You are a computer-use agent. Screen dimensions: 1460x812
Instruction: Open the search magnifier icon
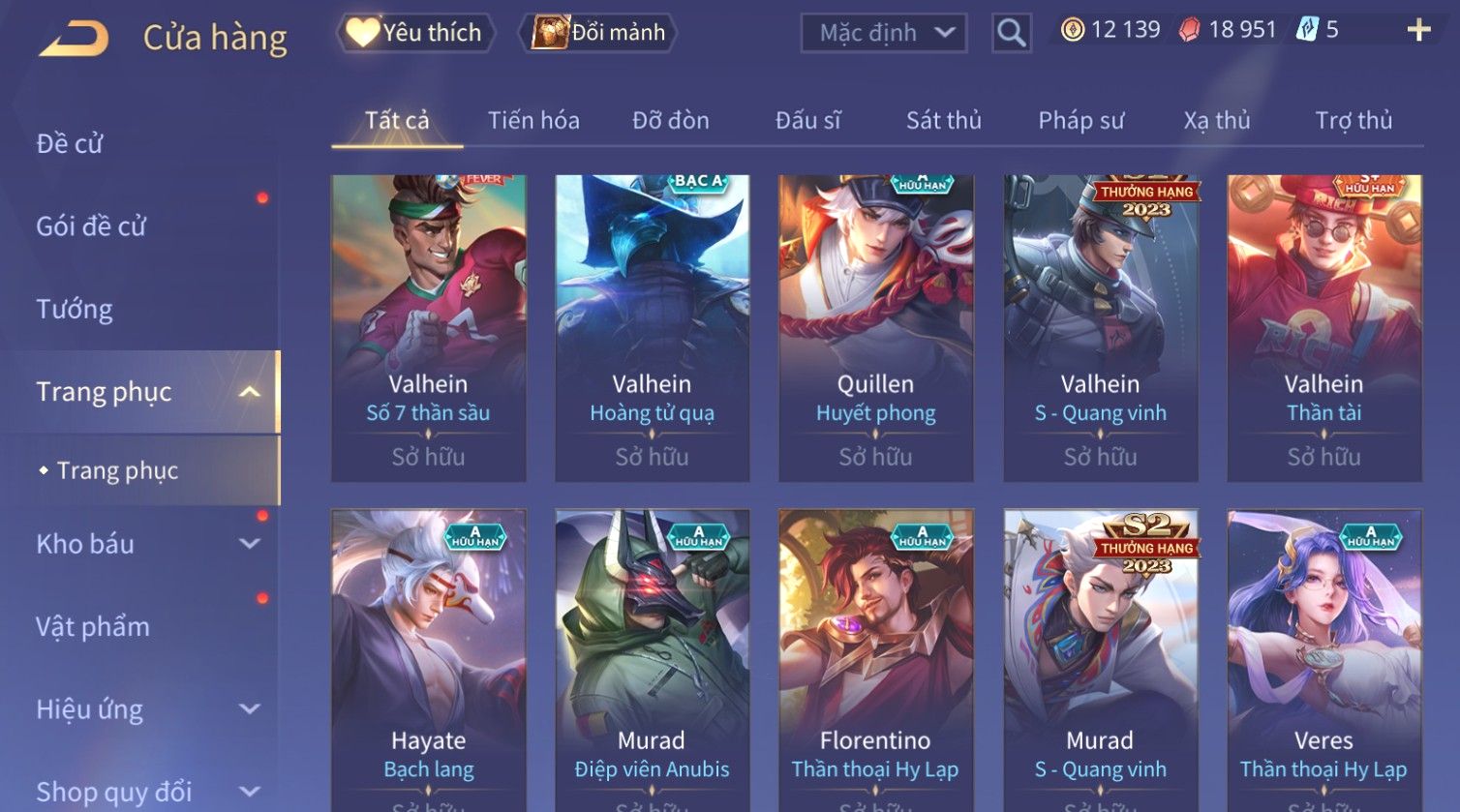(1011, 33)
